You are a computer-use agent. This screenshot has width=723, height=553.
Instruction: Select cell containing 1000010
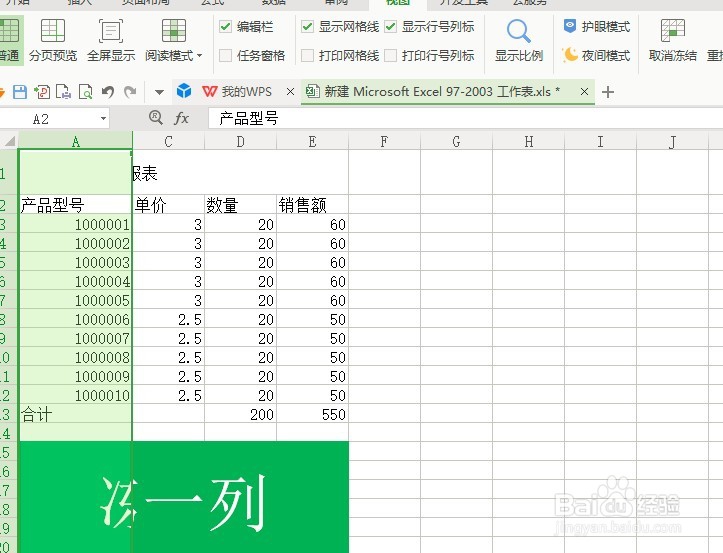pos(75,395)
